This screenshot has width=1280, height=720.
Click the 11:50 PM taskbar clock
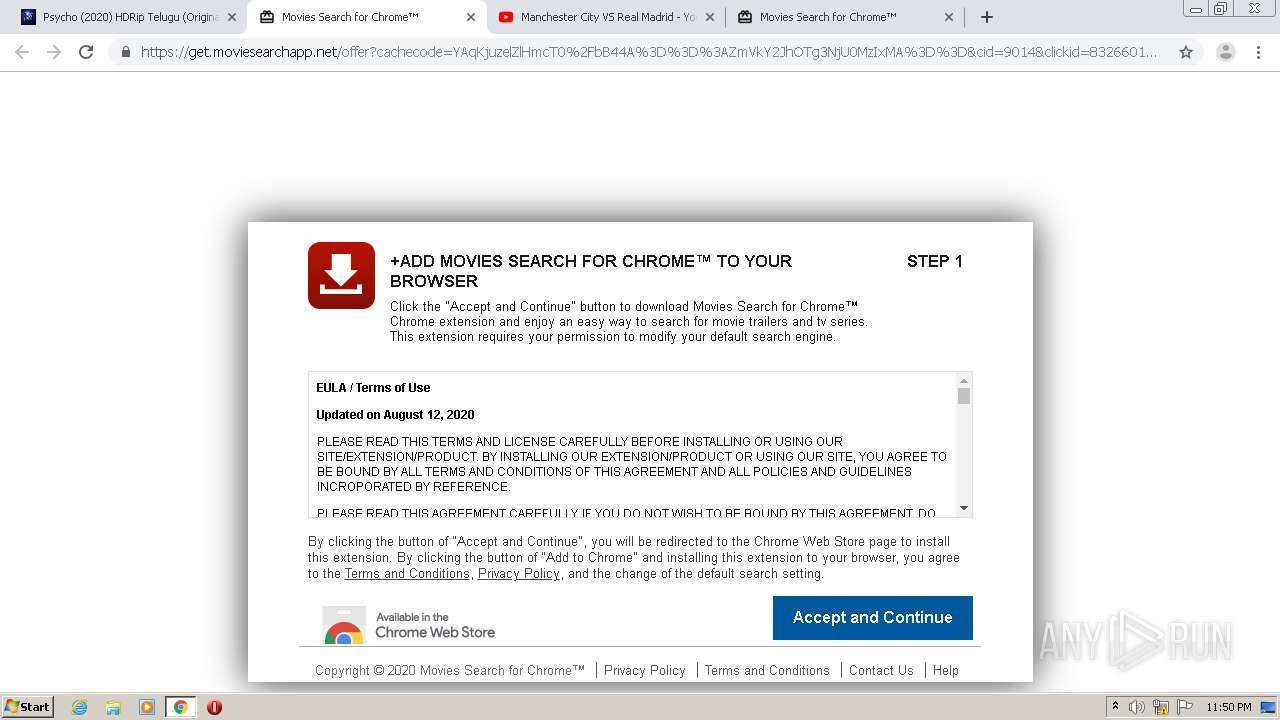[x=1229, y=707]
